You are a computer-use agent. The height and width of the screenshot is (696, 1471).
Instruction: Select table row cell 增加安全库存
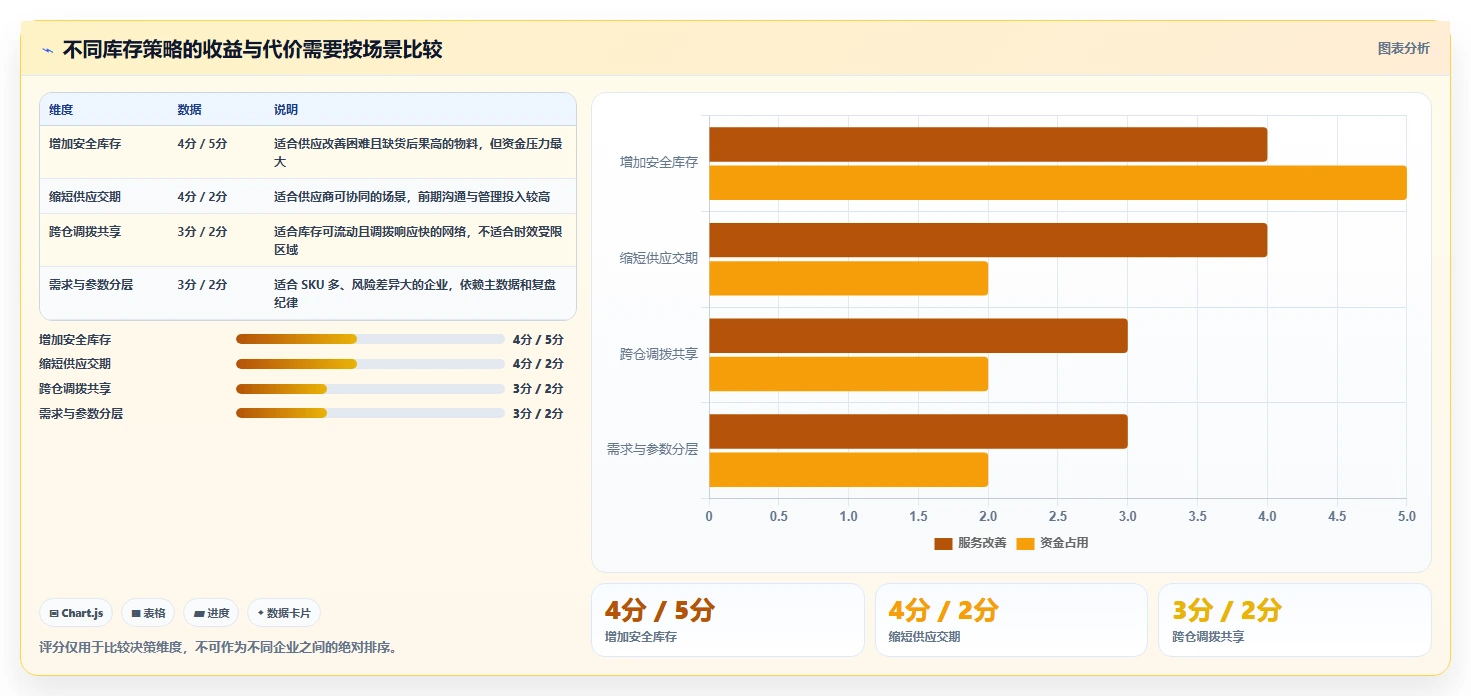(85, 144)
